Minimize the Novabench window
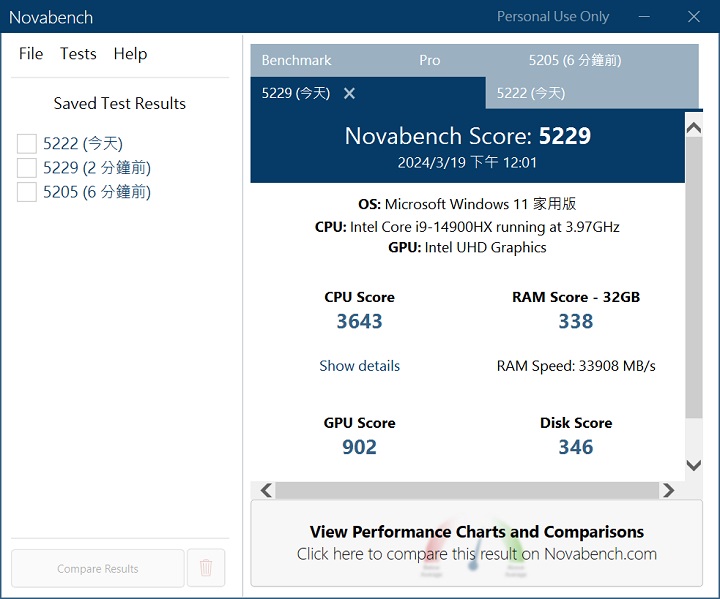Image resolution: width=720 pixels, height=599 pixels. (646, 17)
